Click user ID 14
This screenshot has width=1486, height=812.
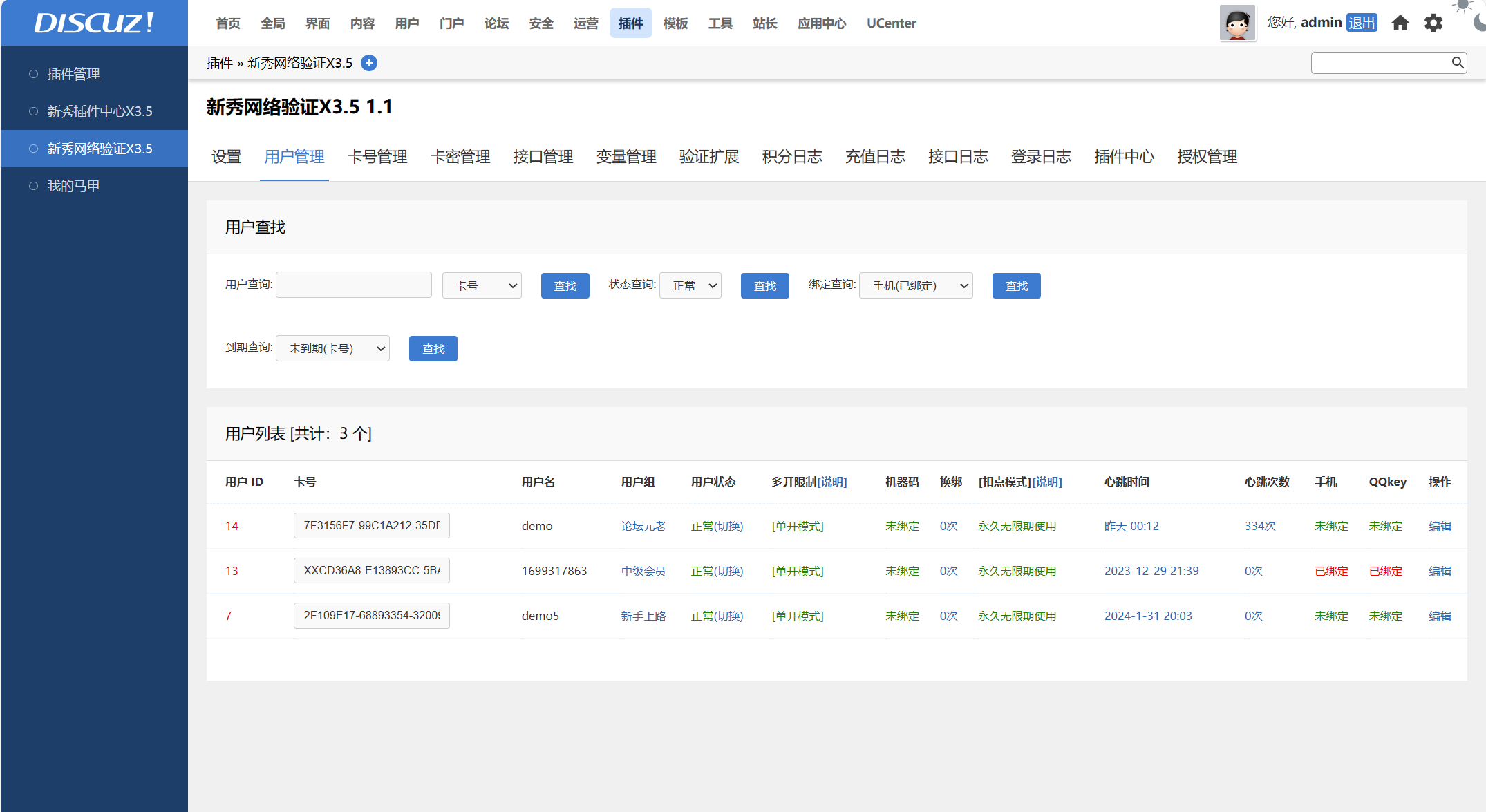coord(232,526)
